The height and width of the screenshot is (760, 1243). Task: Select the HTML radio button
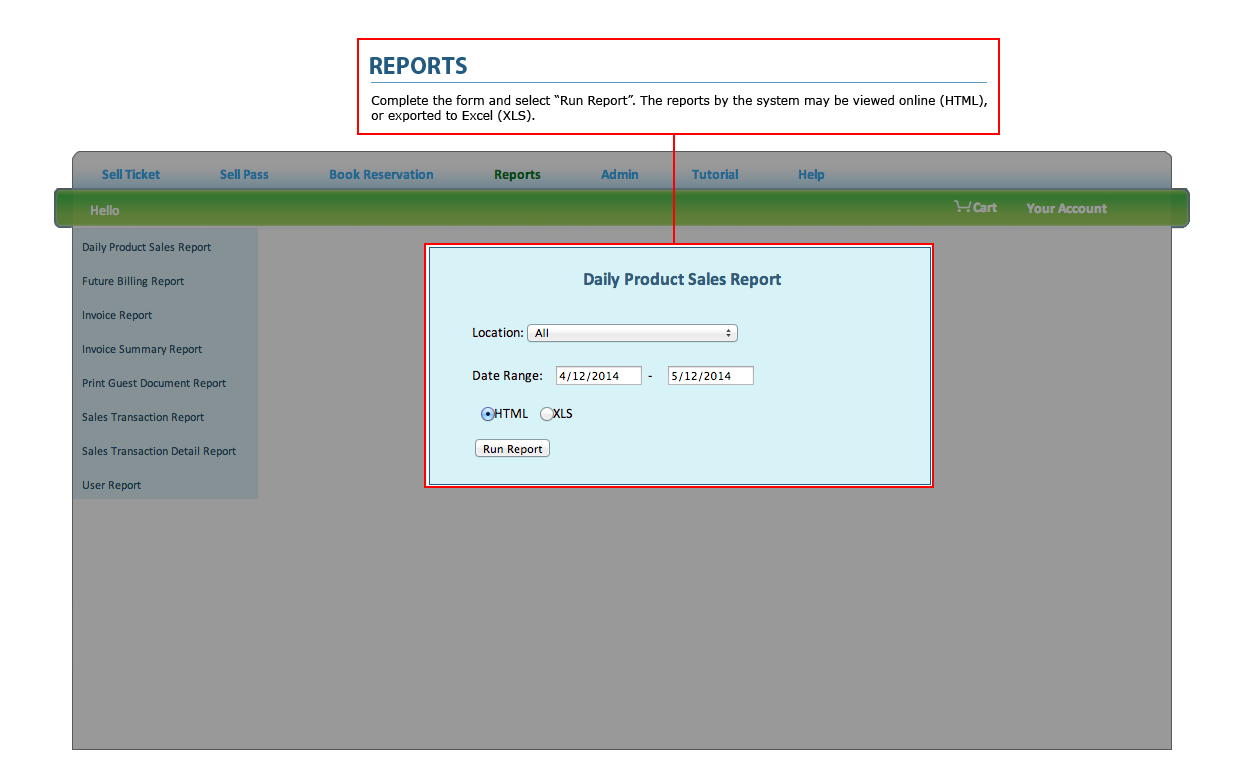488,414
